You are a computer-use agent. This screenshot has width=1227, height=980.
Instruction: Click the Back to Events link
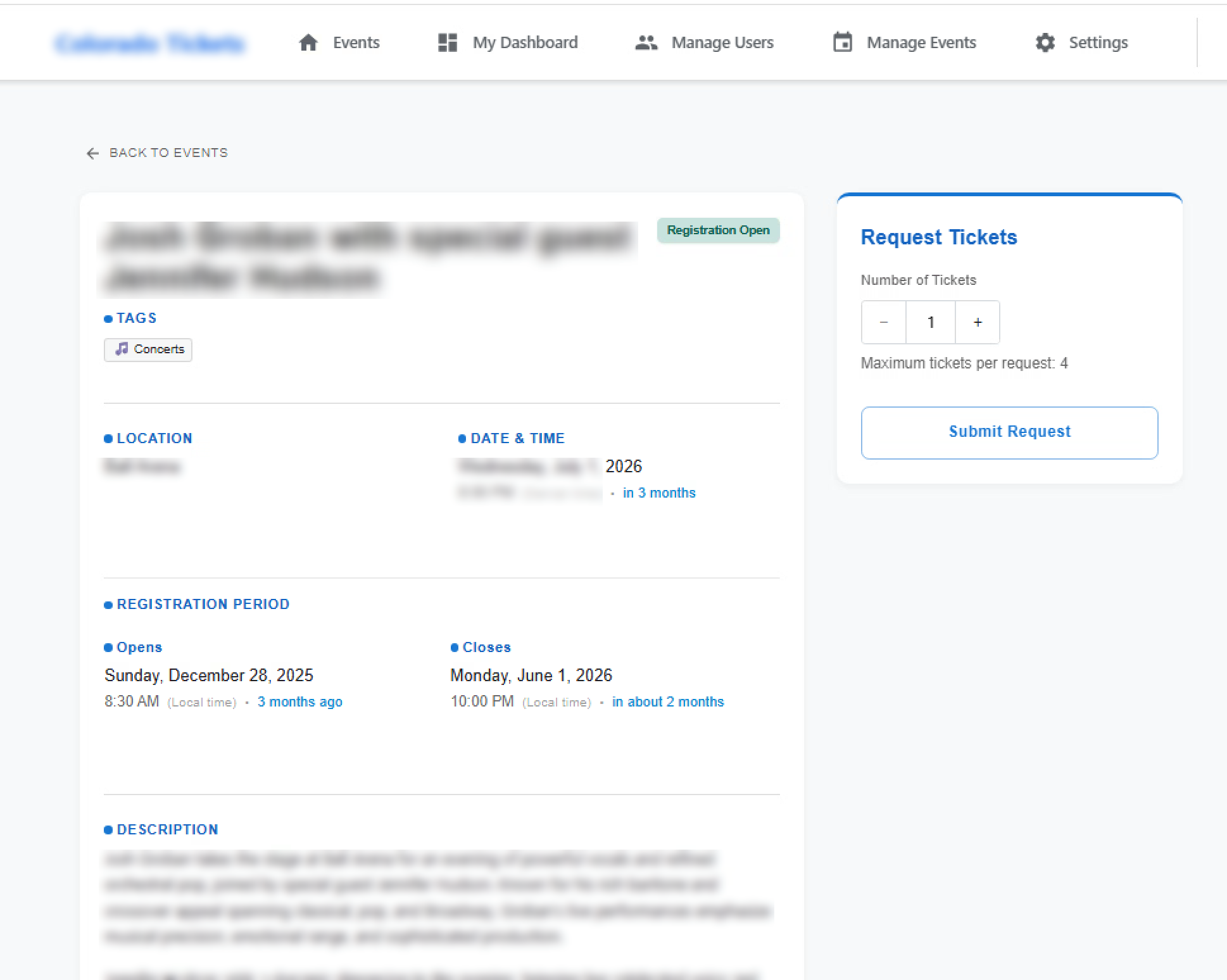[168, 153]
